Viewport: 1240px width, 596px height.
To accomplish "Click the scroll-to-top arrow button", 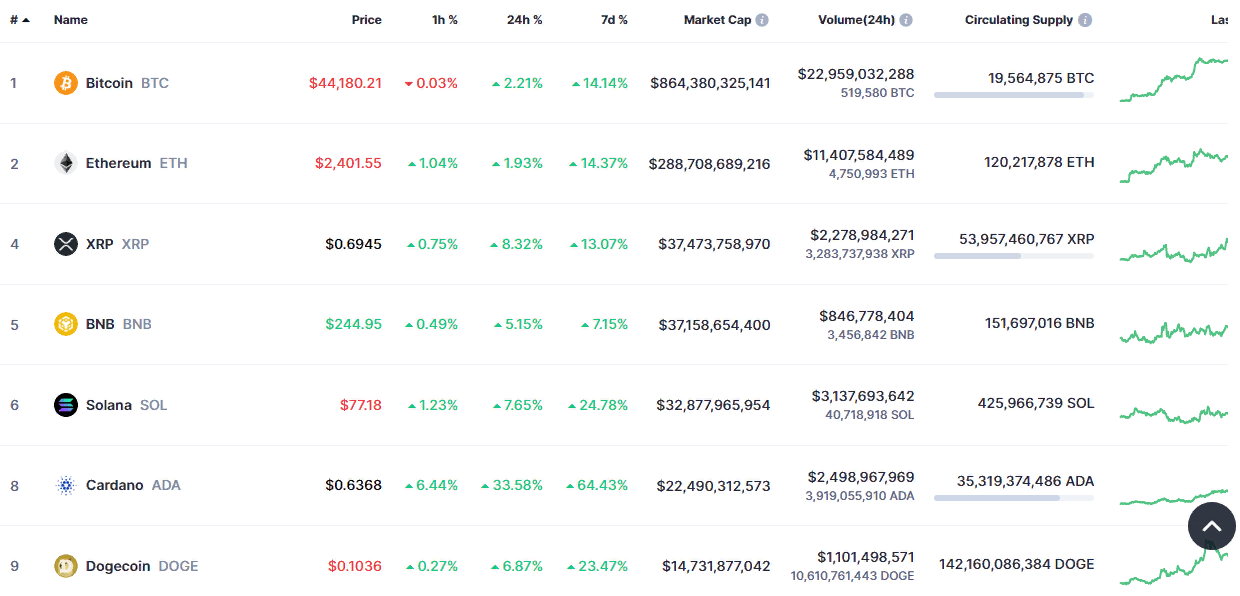I will [x=1212, y=525].
